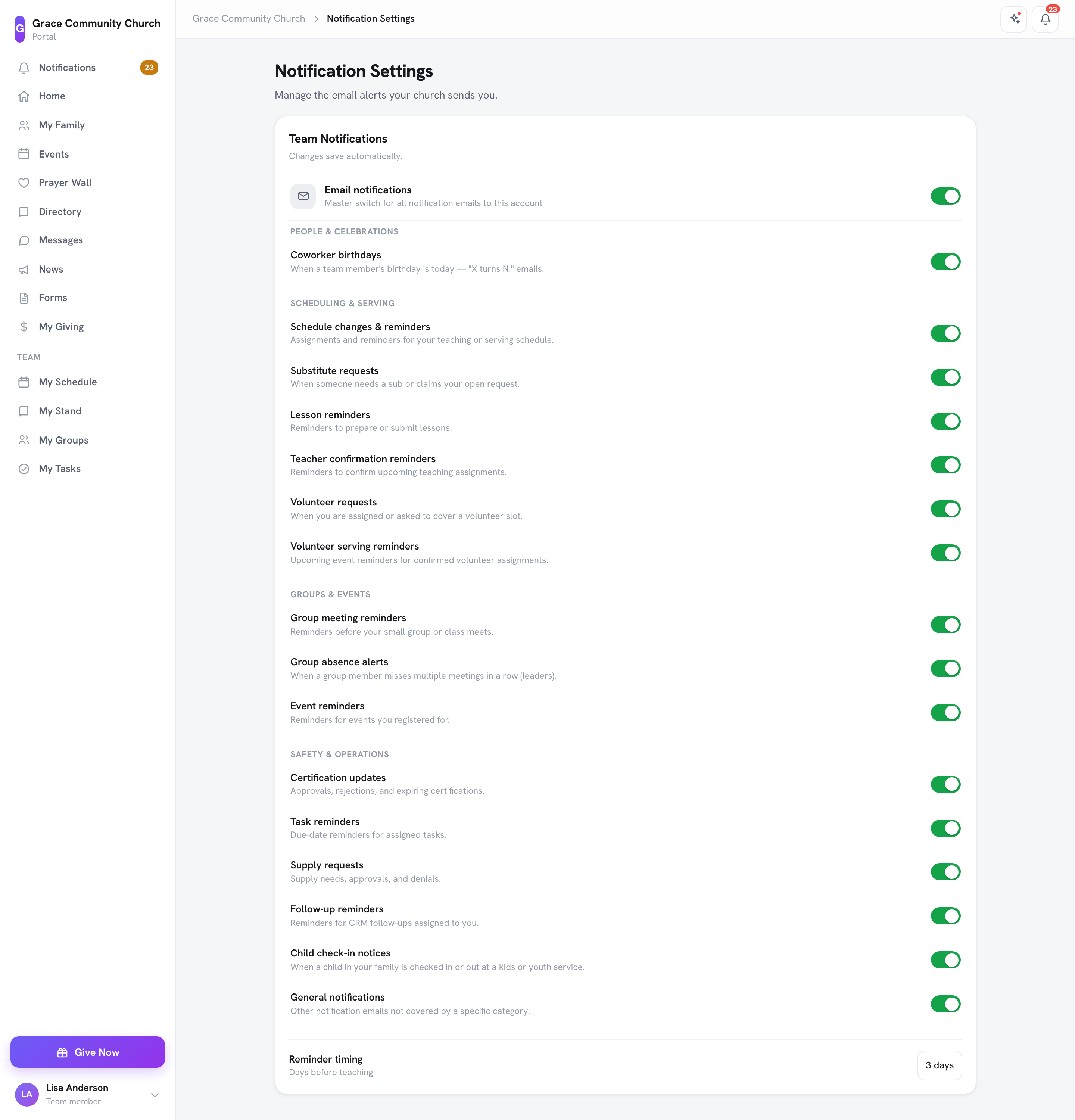Click the Messages speech bubble icon
1075x1120 pixels.
24,240
